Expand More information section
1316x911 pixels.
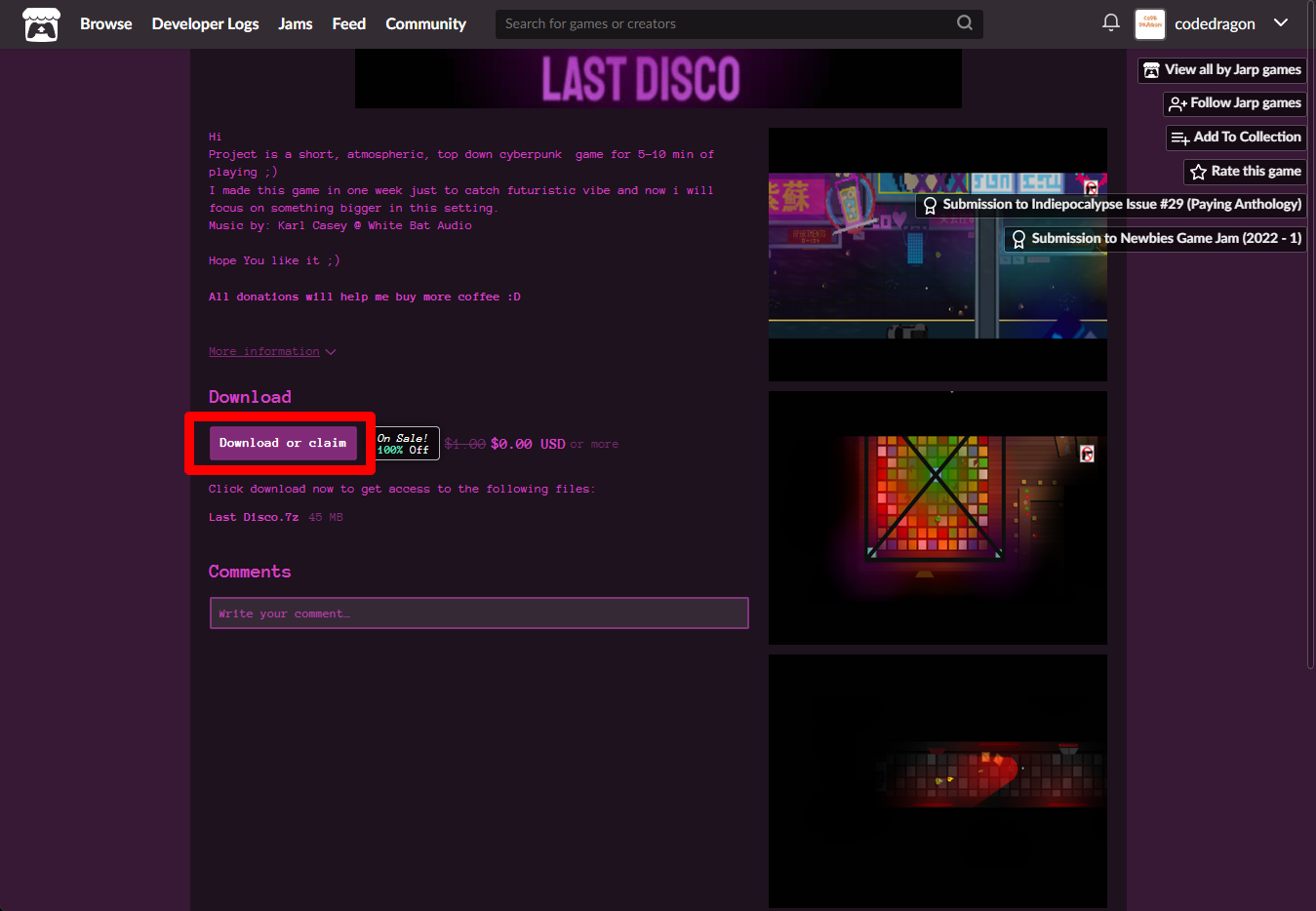(272, 351)
